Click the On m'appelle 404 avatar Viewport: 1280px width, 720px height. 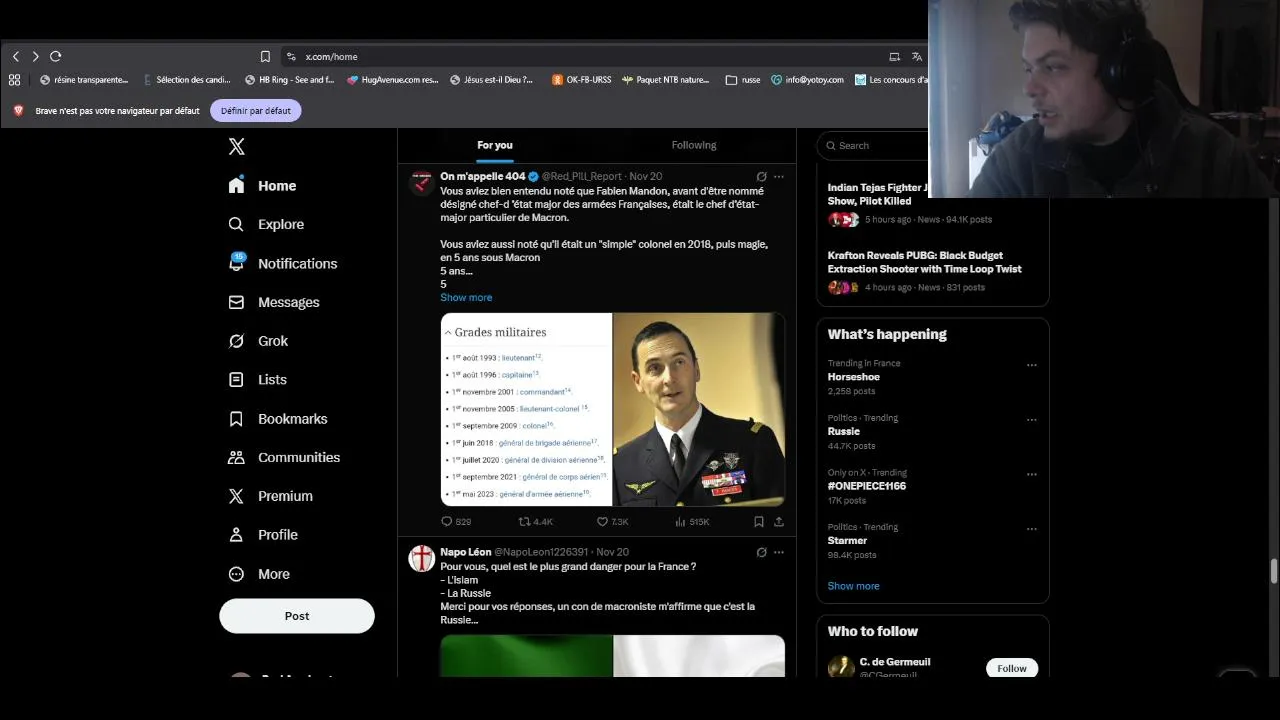point(421,182)
